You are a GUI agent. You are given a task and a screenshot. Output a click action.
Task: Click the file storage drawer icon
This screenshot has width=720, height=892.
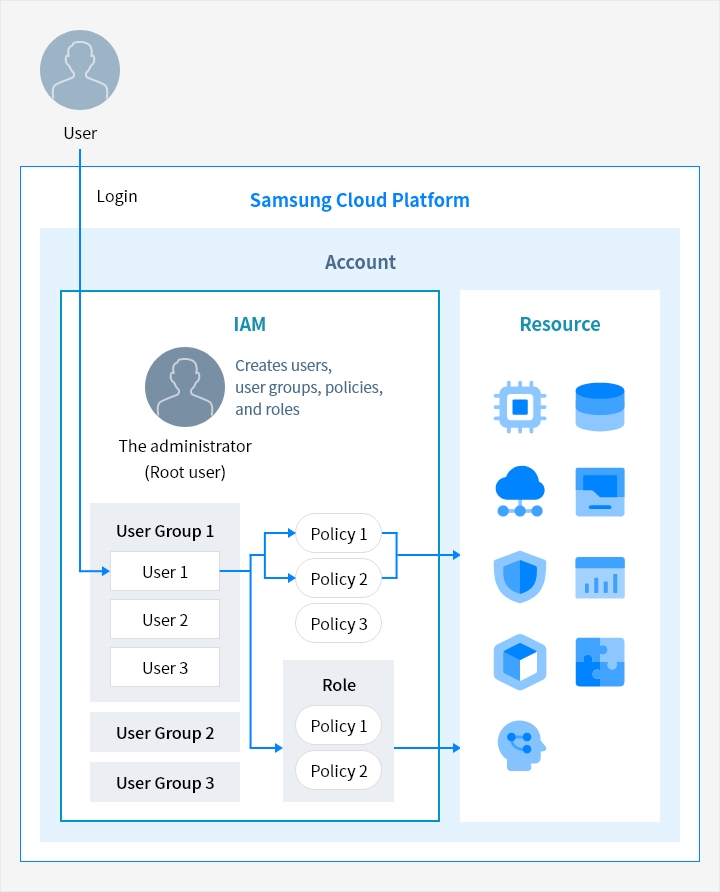(x=600, y=492)
